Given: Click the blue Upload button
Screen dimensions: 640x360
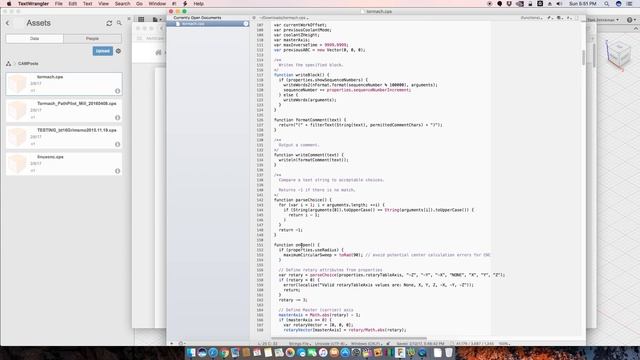Looking at the screenshot, I should pyautogui.click(x=102, y=51).
